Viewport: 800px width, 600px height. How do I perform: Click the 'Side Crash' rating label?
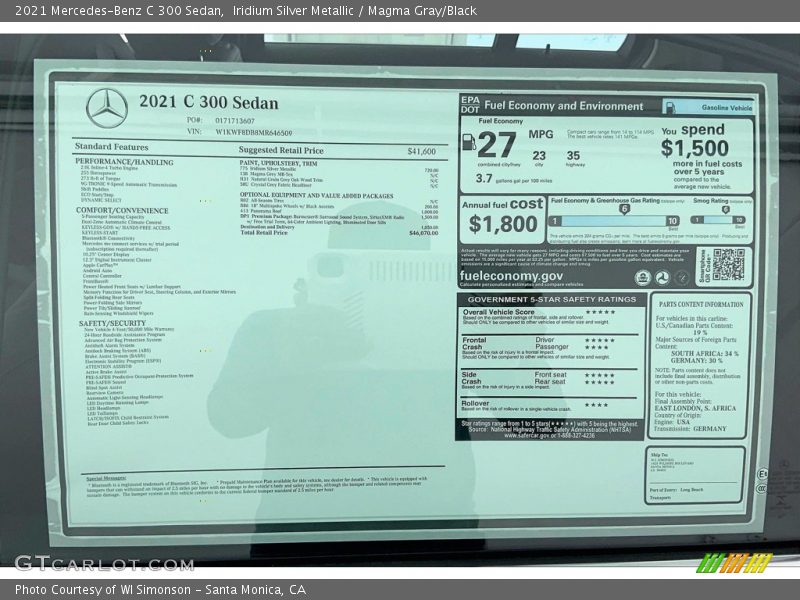[x=471, y=378]
